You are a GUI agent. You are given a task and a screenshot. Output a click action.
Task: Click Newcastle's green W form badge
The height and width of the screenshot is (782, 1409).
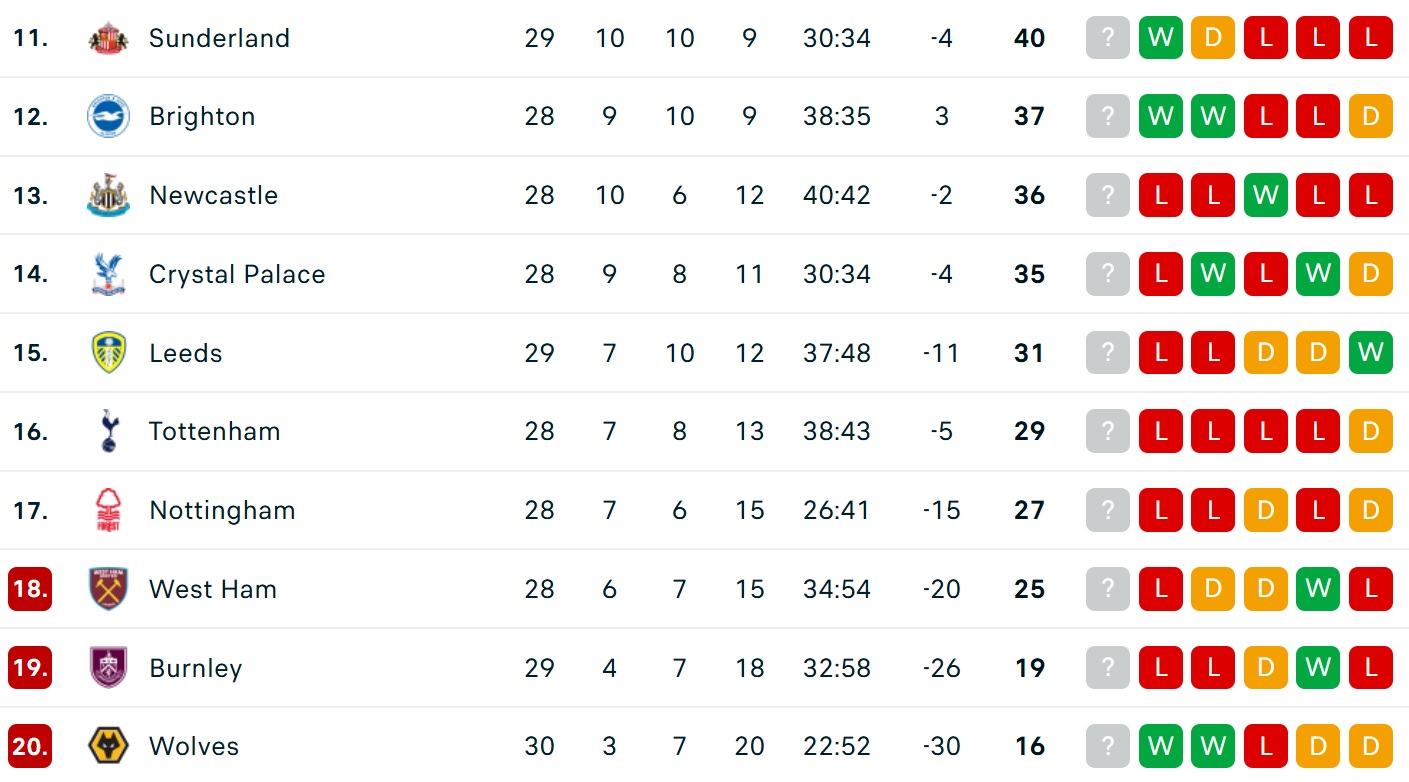[x=1266, y=196]
